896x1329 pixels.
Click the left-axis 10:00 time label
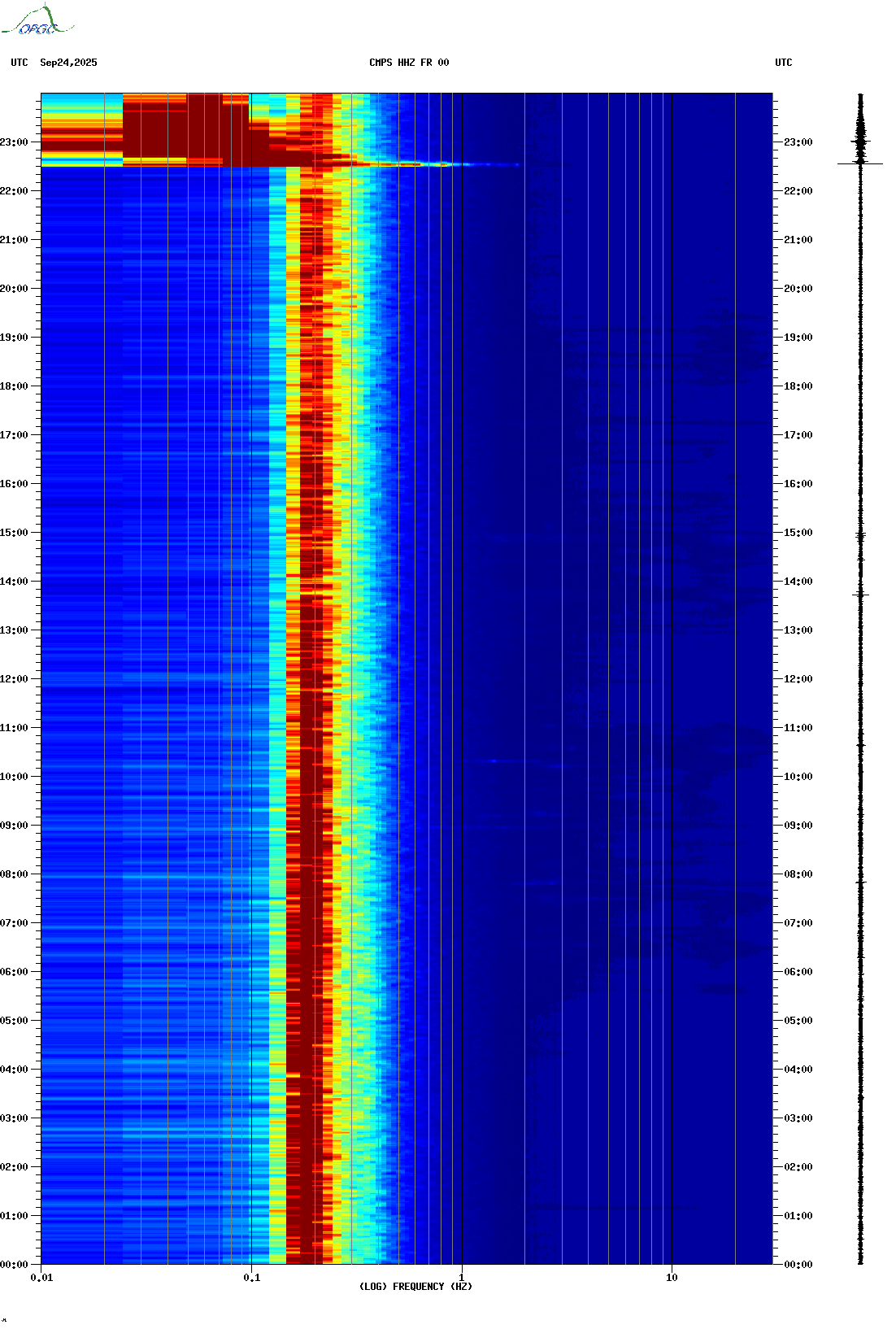(x=14, y=777)
